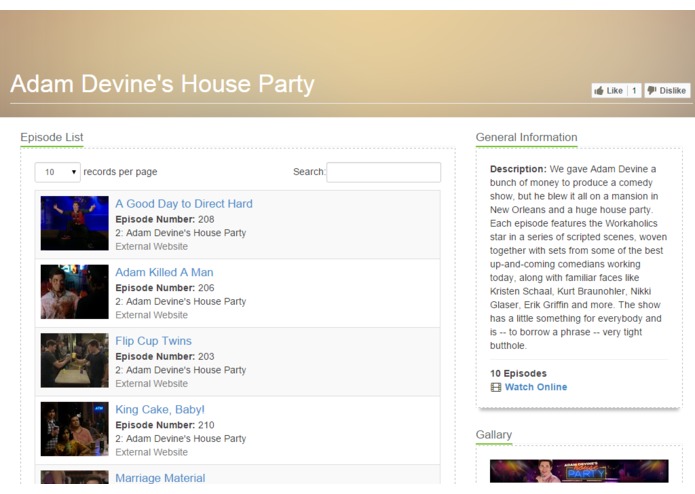The image size is (695, 494).
Task: Click the film icon beside Watch Online
Action: pos(496,387)
